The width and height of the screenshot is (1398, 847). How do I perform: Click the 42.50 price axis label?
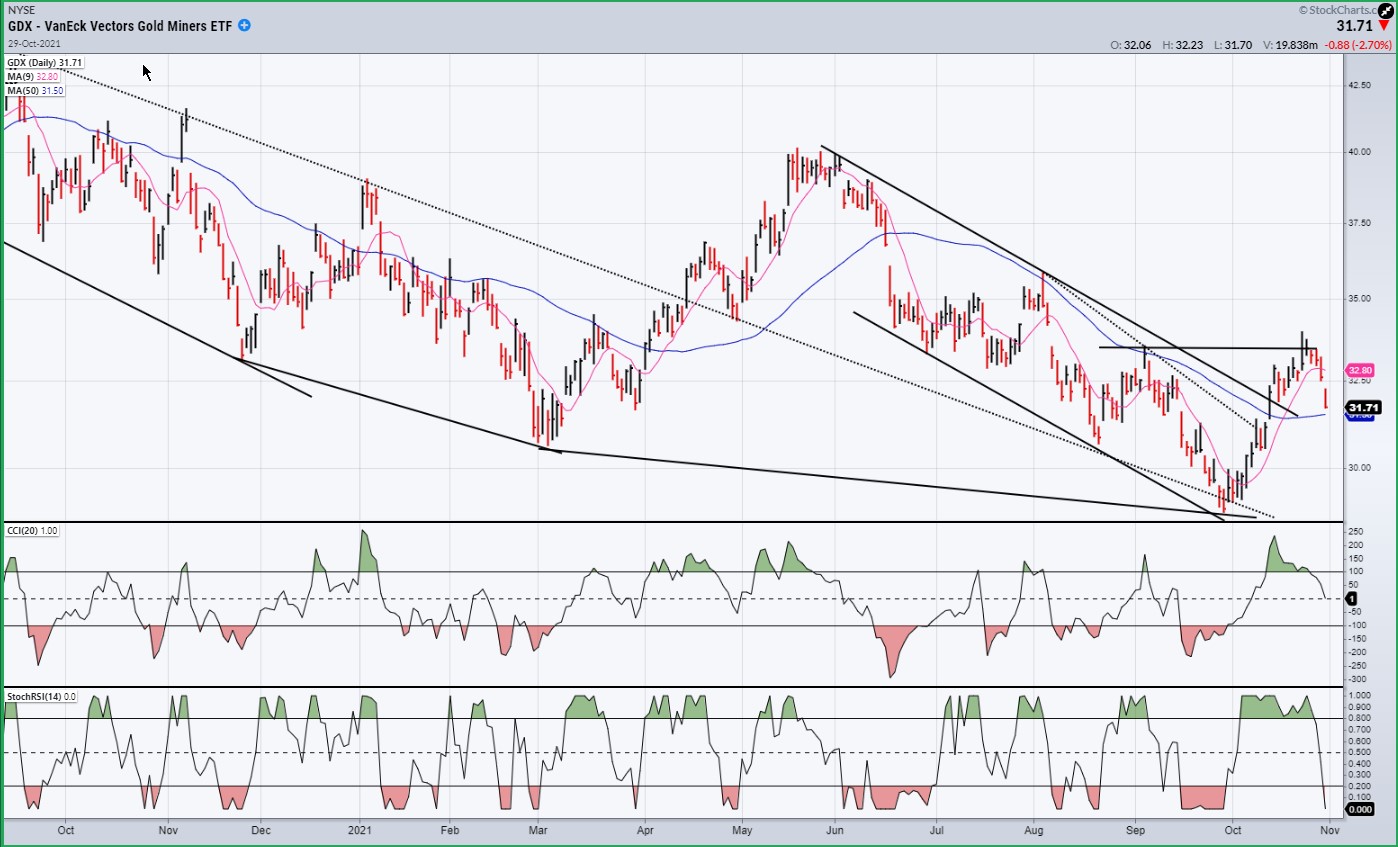[1362, 86]
